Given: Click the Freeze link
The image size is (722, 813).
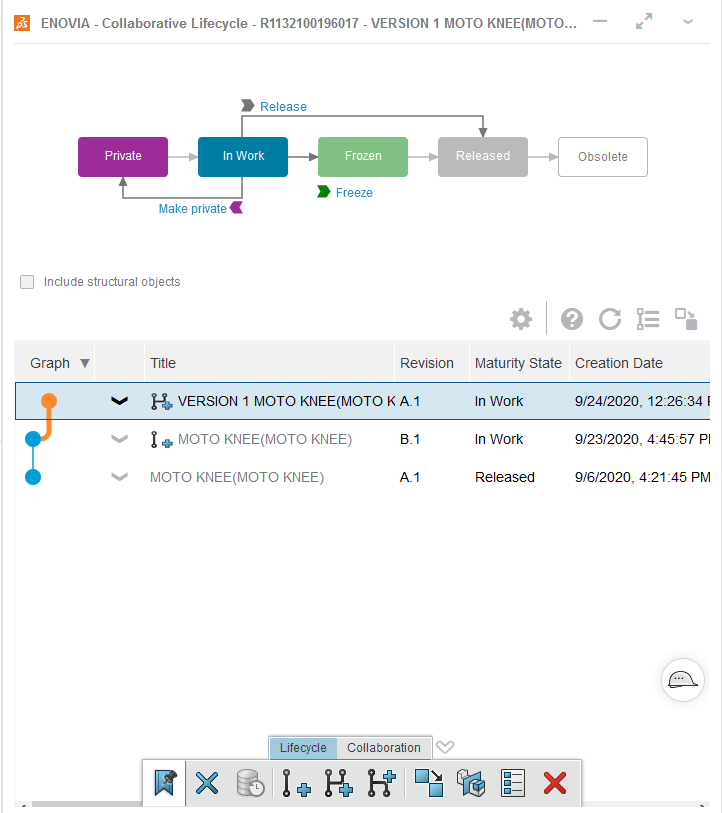Looking at the screenshot, I should 354,192.
